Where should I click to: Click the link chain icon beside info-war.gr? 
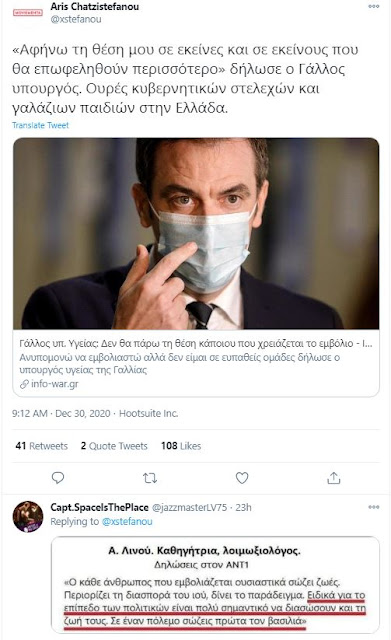pyautogui.click(x=24, y=384)
